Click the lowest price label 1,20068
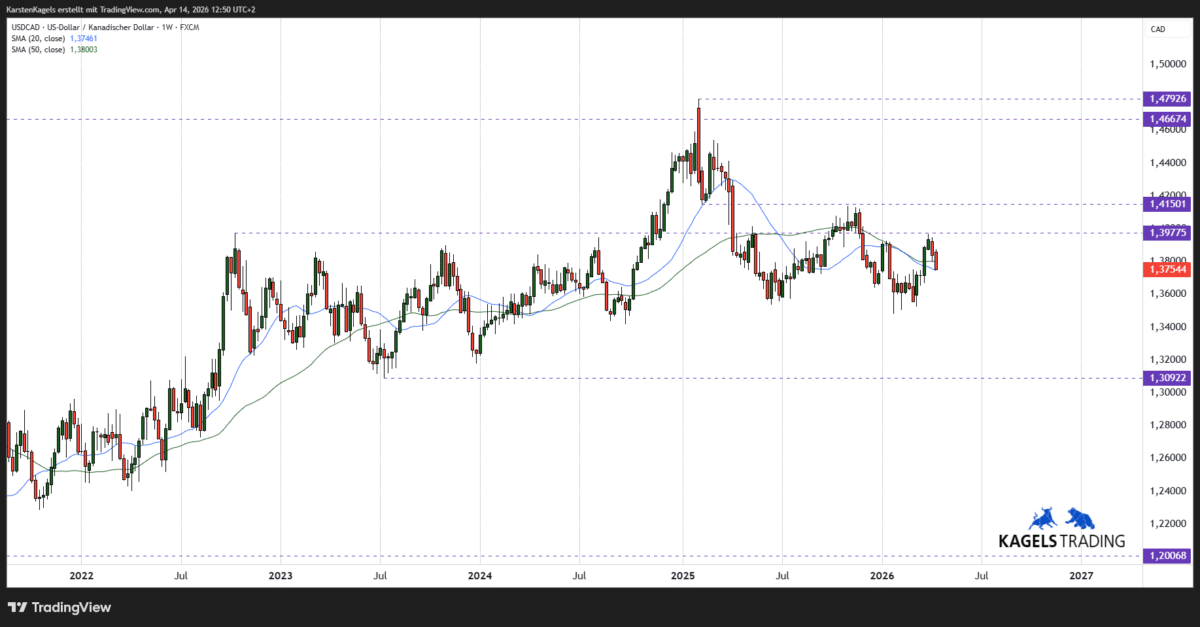This screenshot has height=627, width=1200. point(1167,557)
